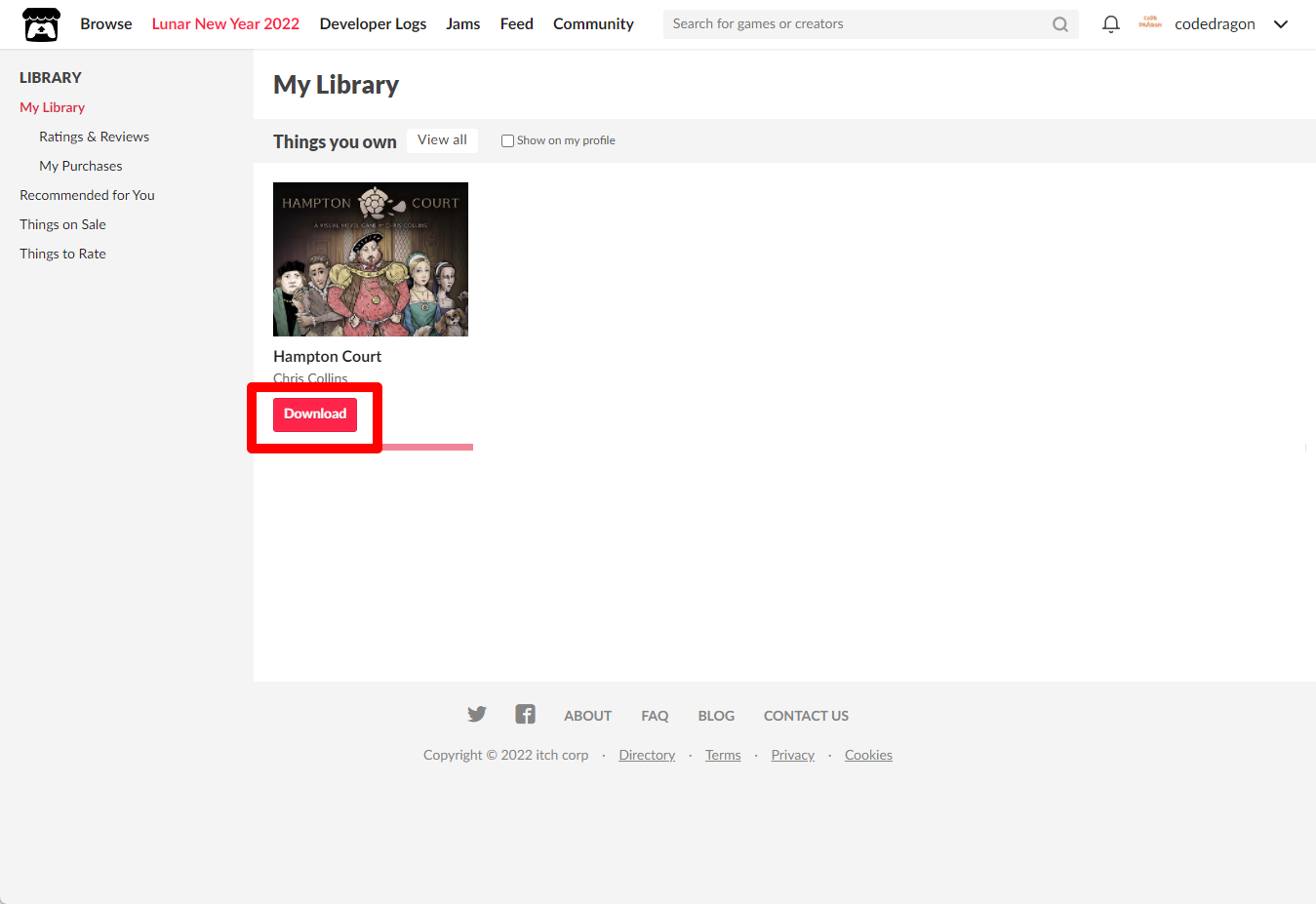Open the Feed page
Viewport: 1316px width, 904px height.
click(x=517, y=23)
